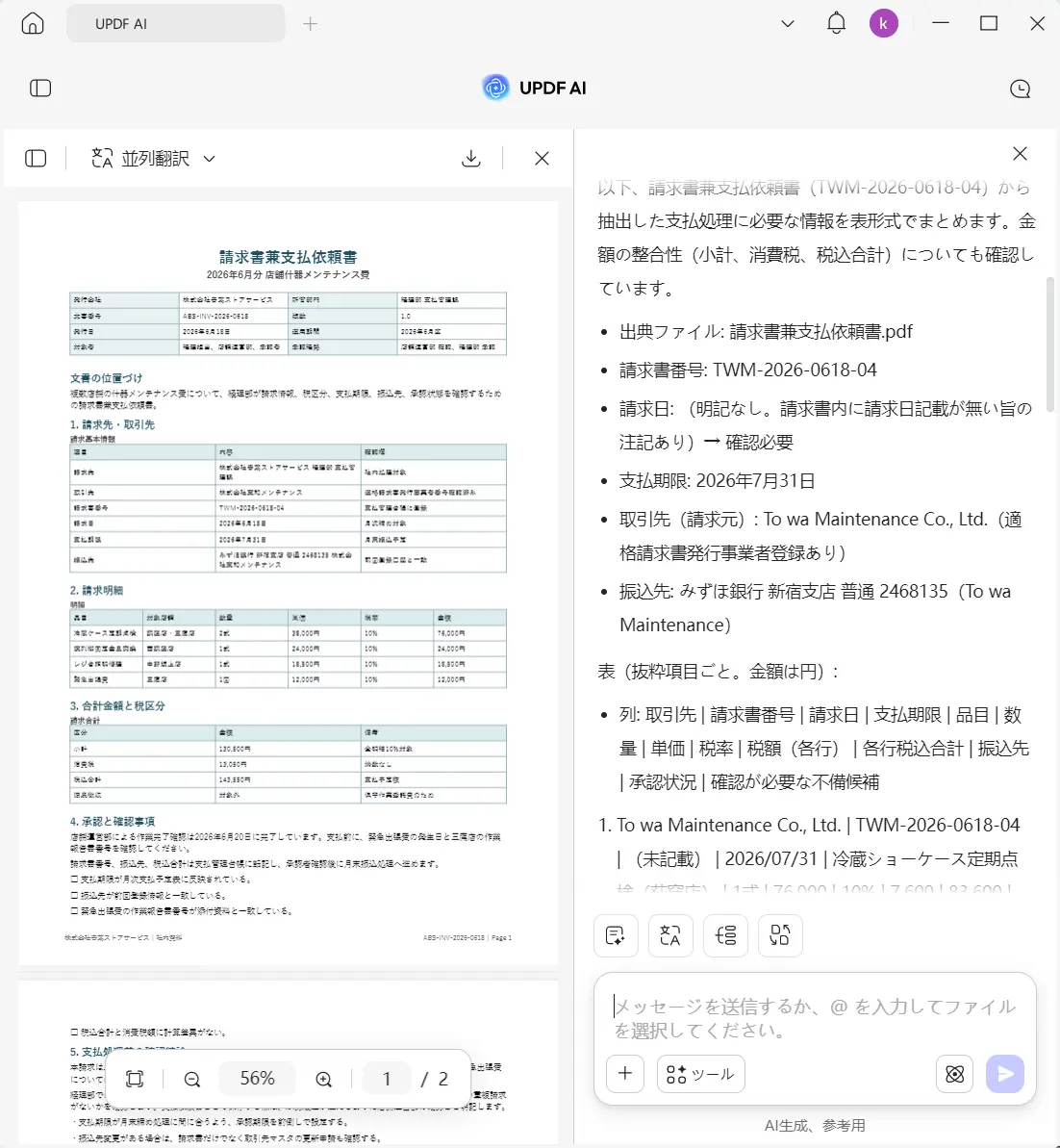Click the heading 2. 請求明細
1060x1148 pixels.
pyautogui.click(x=96, y=590)
